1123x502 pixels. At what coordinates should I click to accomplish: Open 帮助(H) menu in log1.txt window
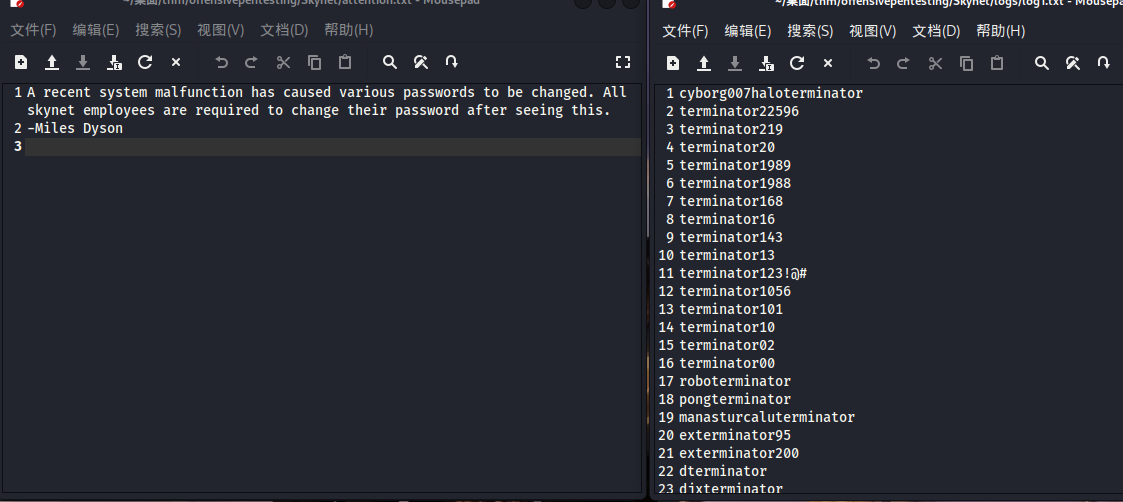[1001, 31]
